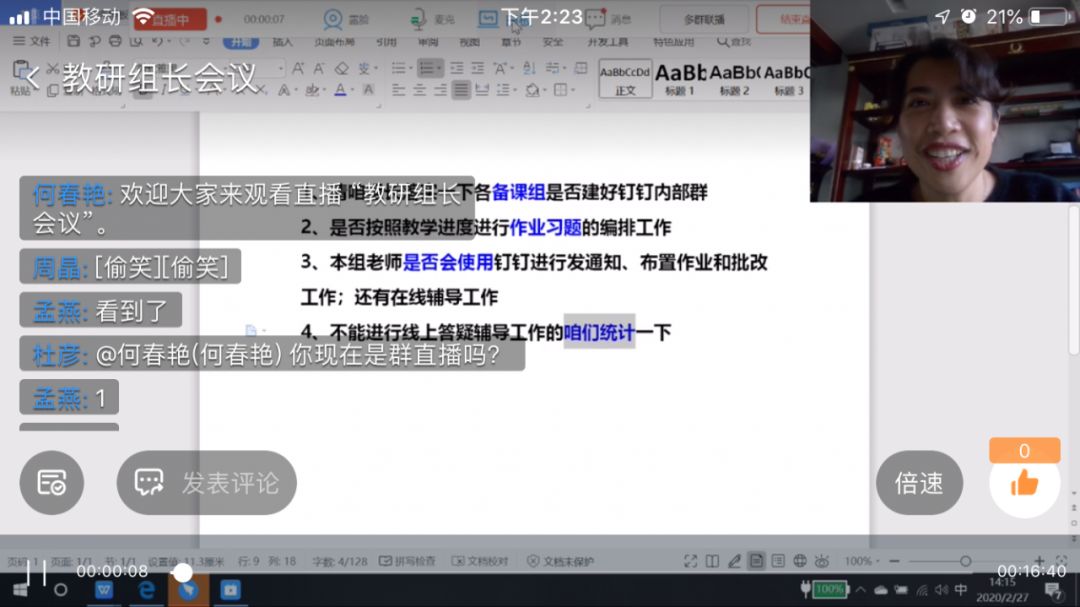Toggle 拼写检查 spell check
Viewport: 1080px width, 607px height.
pyautogui.click(x=408, y=561)
